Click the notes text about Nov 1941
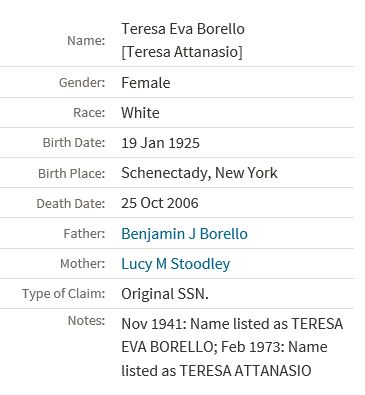This screenshot has width=365, height=395. [232, 347]
